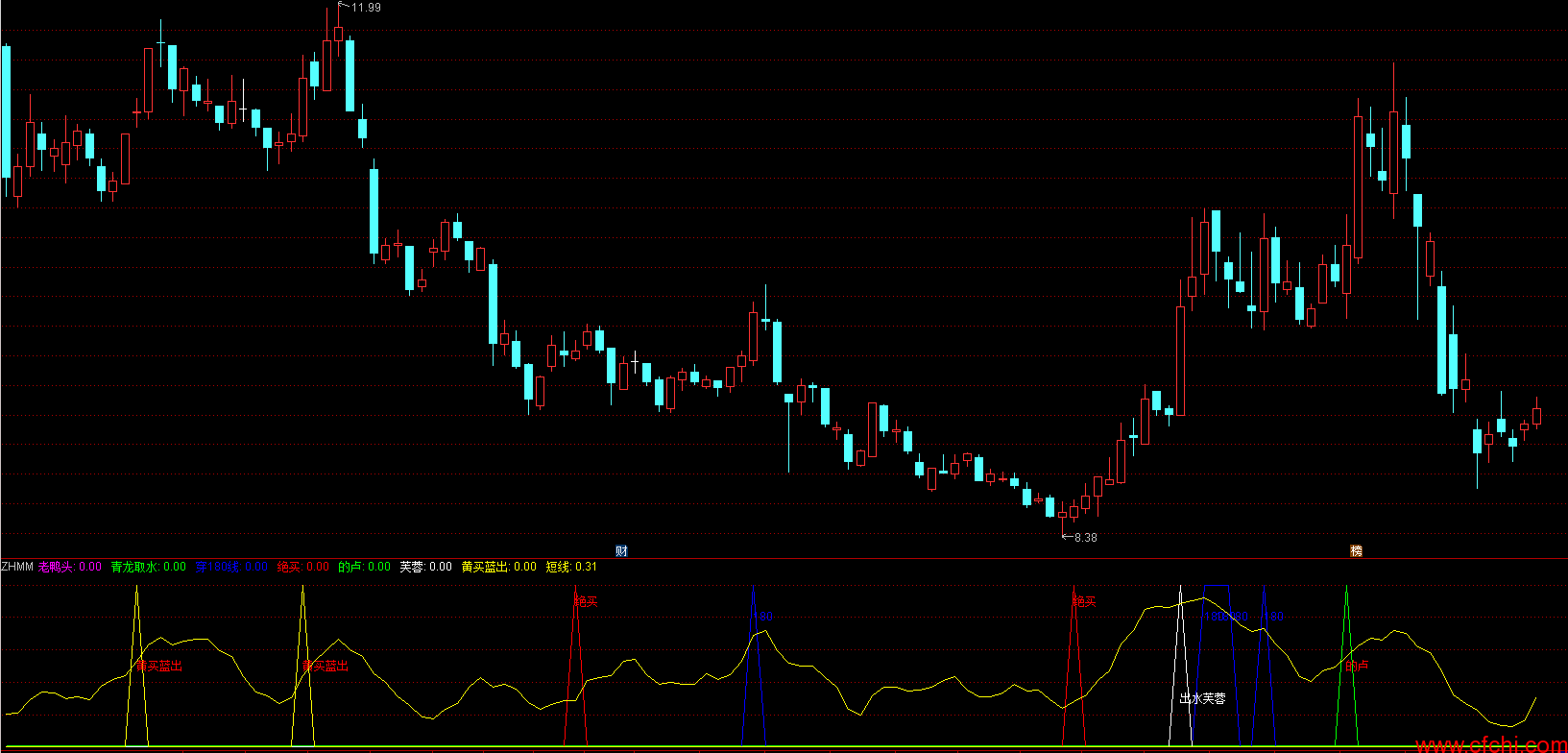Click the 黄买蓝出: 0.00 legend entry
The width and height of the screenshot is (1568, 753).
(x=498, y=567)
